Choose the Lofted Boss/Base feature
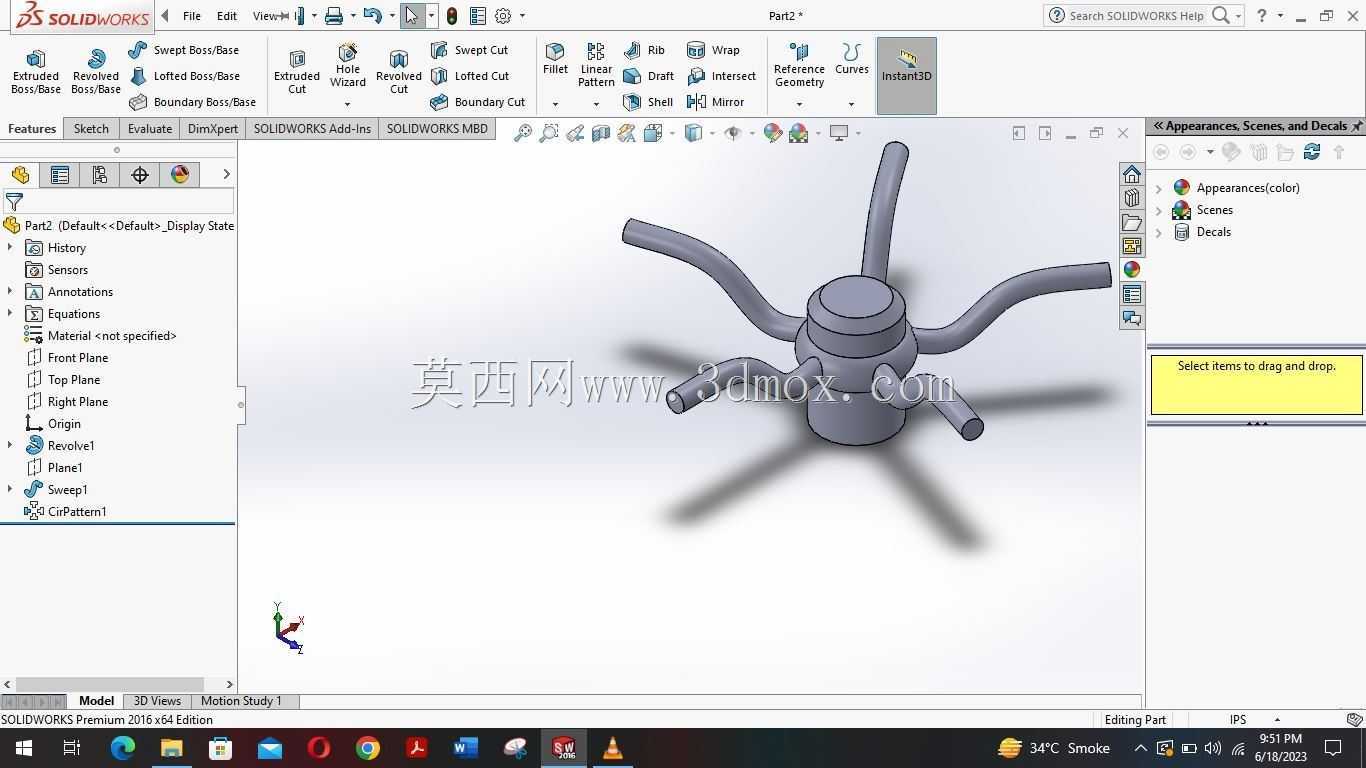This screenshot has height=768, width=1366. [184, 76]
